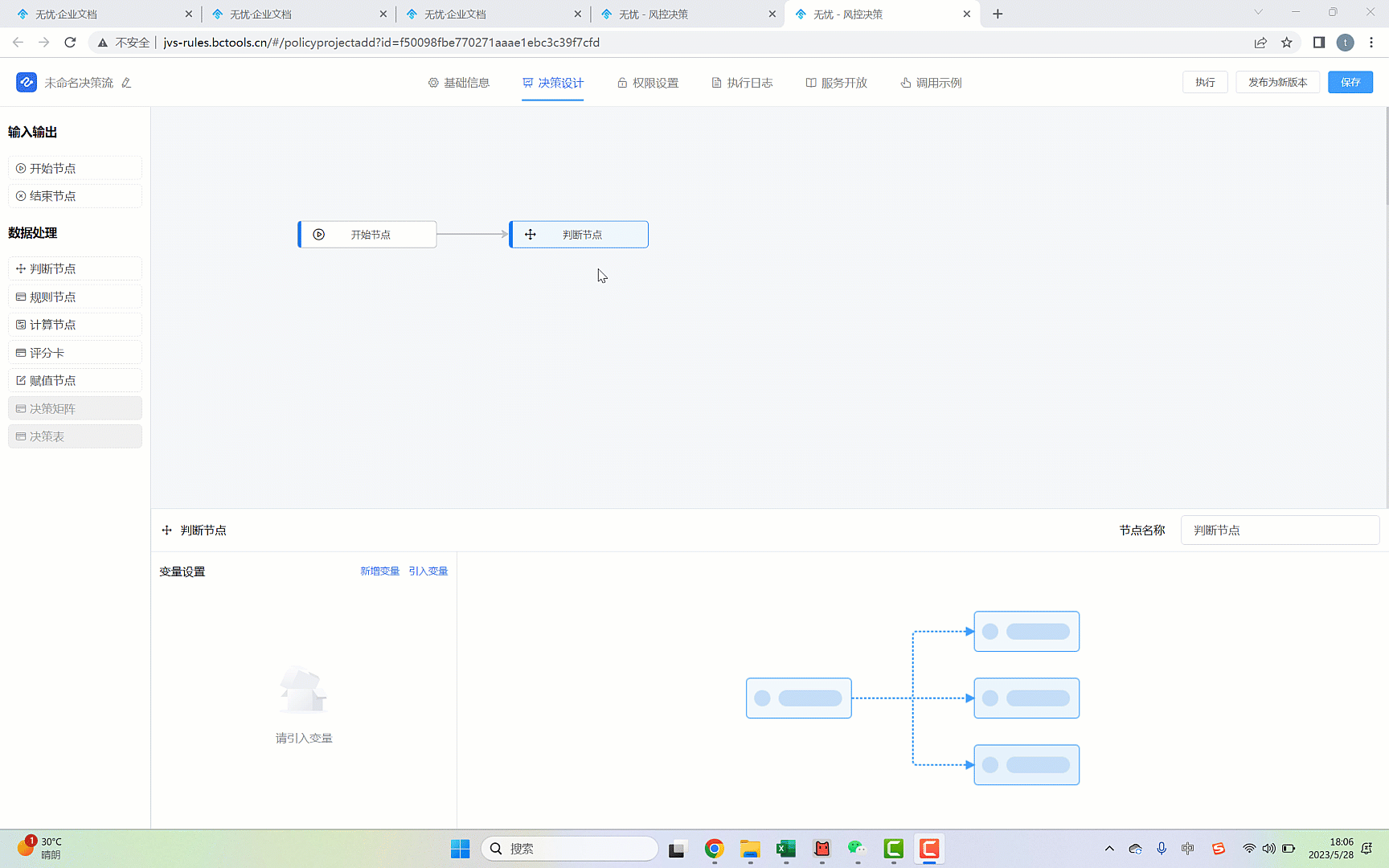Click the play icon on canvas 开始节点
The width and height of the screenshot is (1389, 868).
tap(319, 235)
